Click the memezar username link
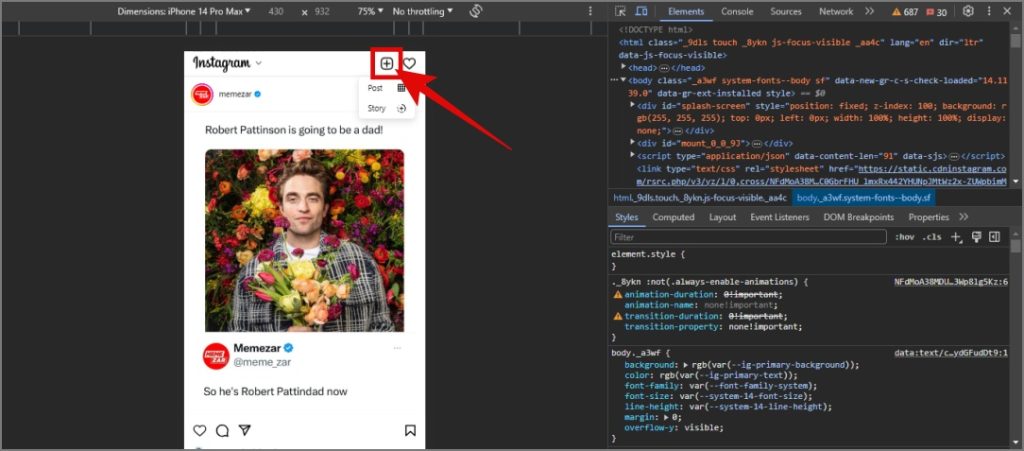This screenshot has height=451, width=1024. (x=235, y=94)
